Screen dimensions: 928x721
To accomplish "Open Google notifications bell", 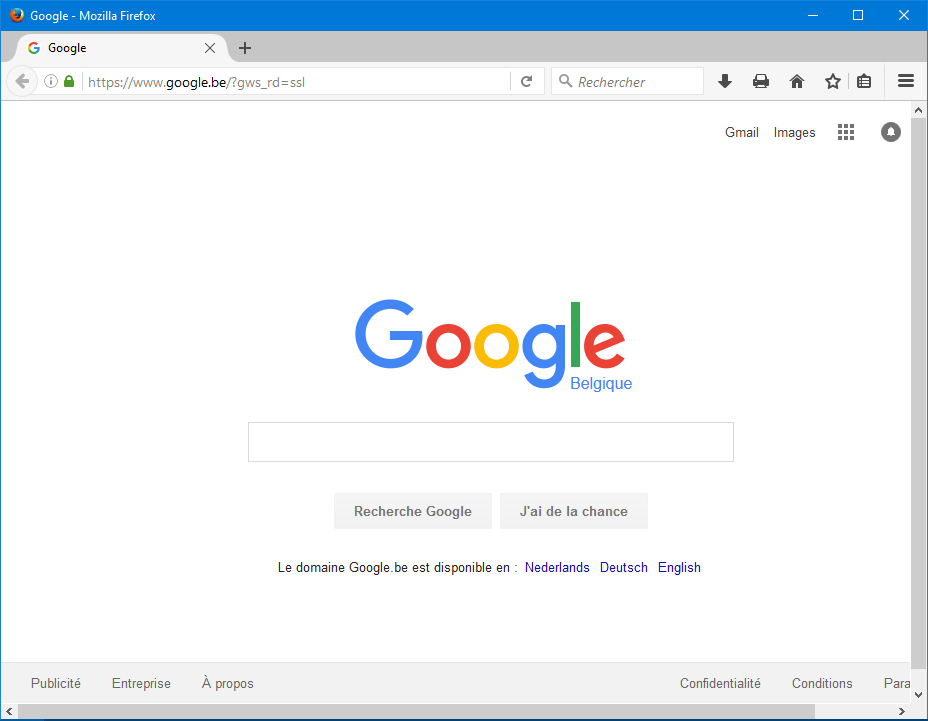I will 891,132.
